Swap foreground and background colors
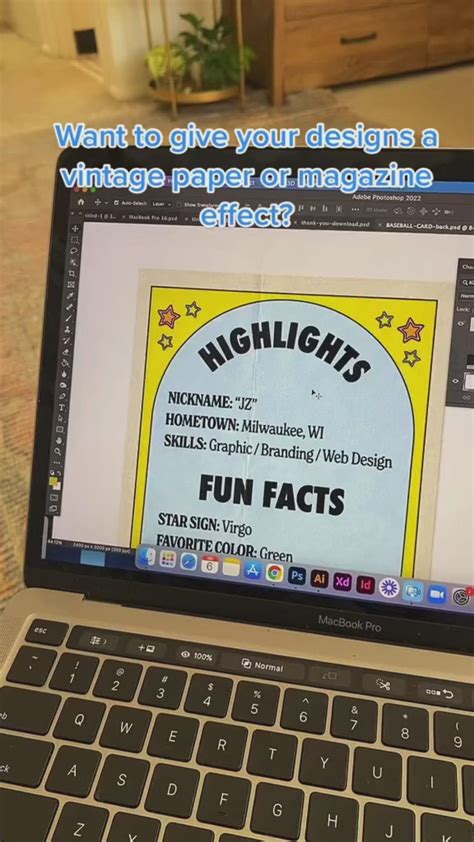This screenshot has width=474, height=842. click(x=59, y=473)
